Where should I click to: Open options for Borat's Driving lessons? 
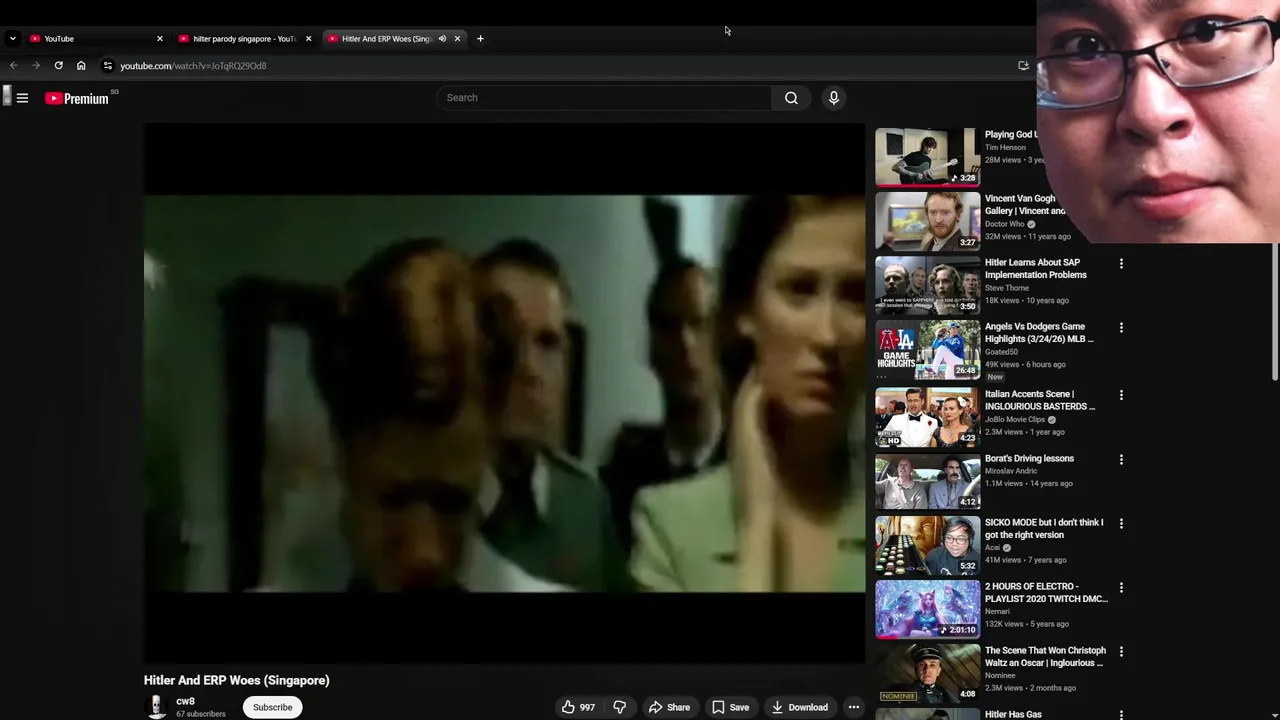point(1121,460)
